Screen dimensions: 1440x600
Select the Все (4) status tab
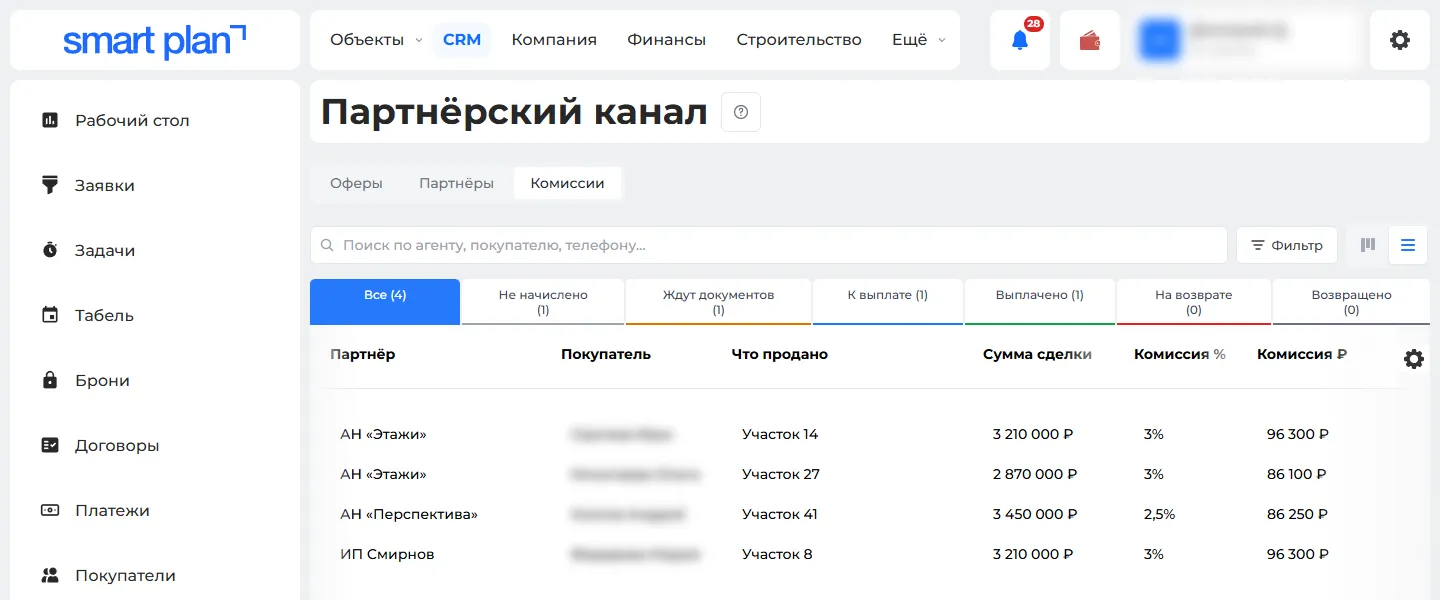tap(385, 302)
